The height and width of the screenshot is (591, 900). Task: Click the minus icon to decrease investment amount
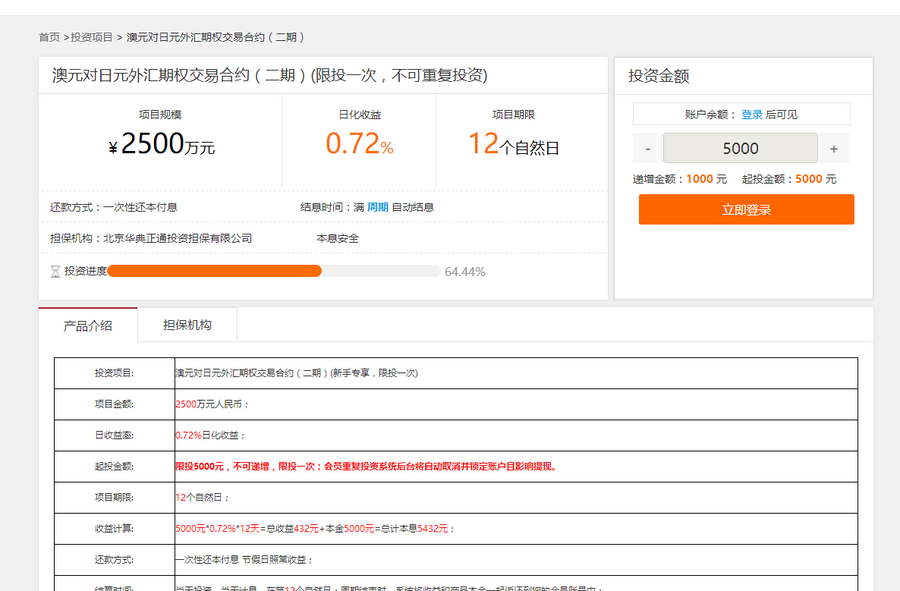click(647, 147)
